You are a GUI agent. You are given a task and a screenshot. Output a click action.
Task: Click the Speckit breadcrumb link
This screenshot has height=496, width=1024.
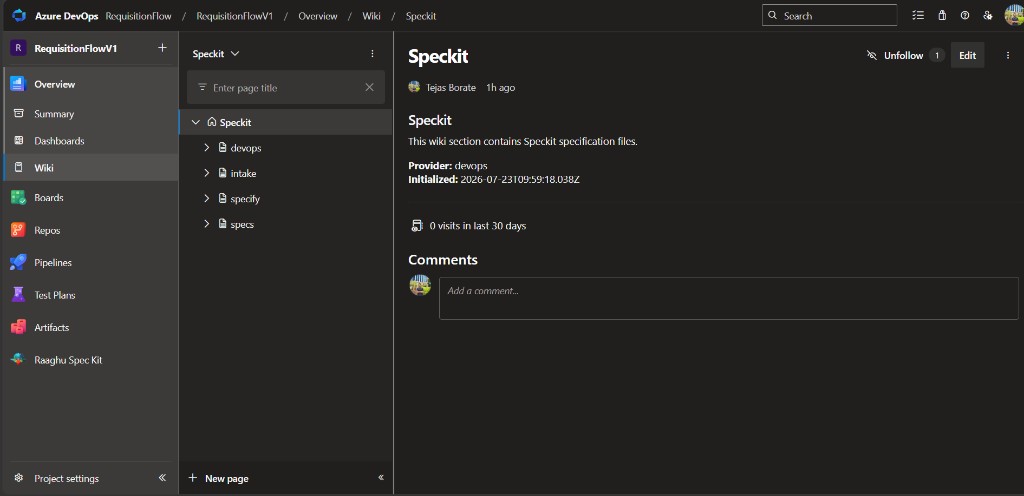(x=421, y=16)
